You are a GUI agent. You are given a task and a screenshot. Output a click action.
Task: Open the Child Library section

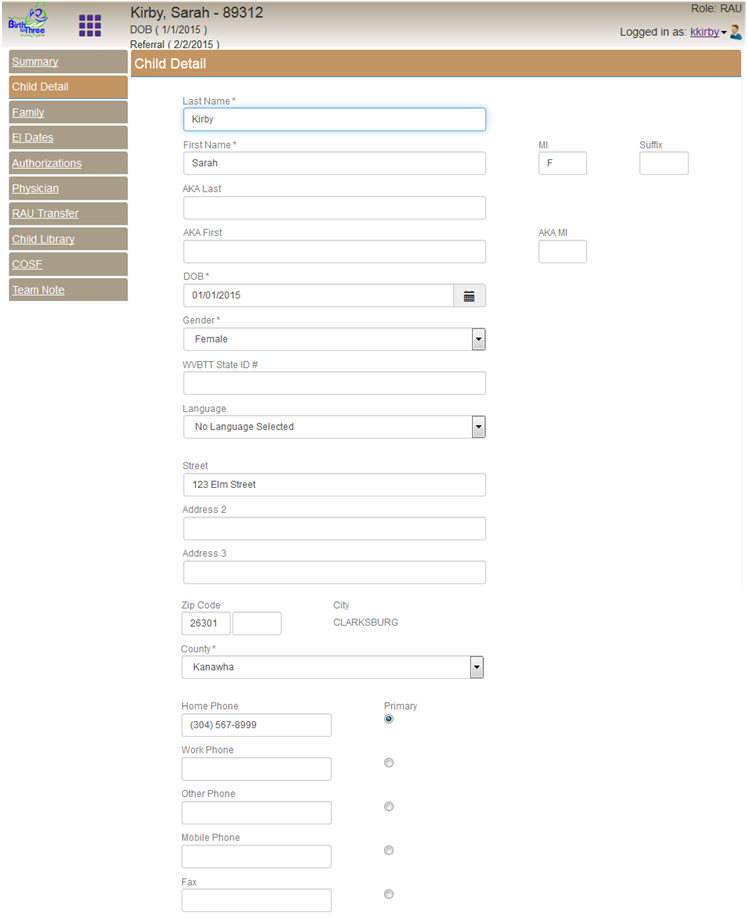pyautogui.click(x=68, y=239)
